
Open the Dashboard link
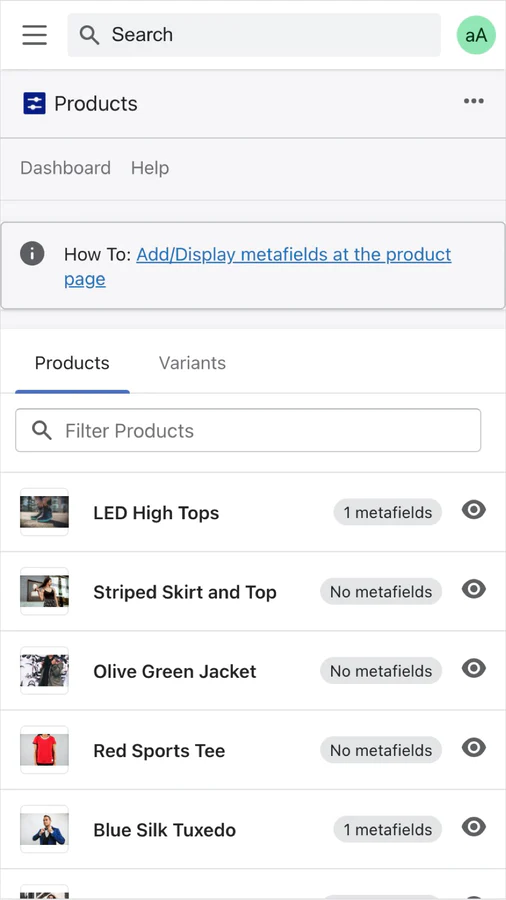[65, 168]
